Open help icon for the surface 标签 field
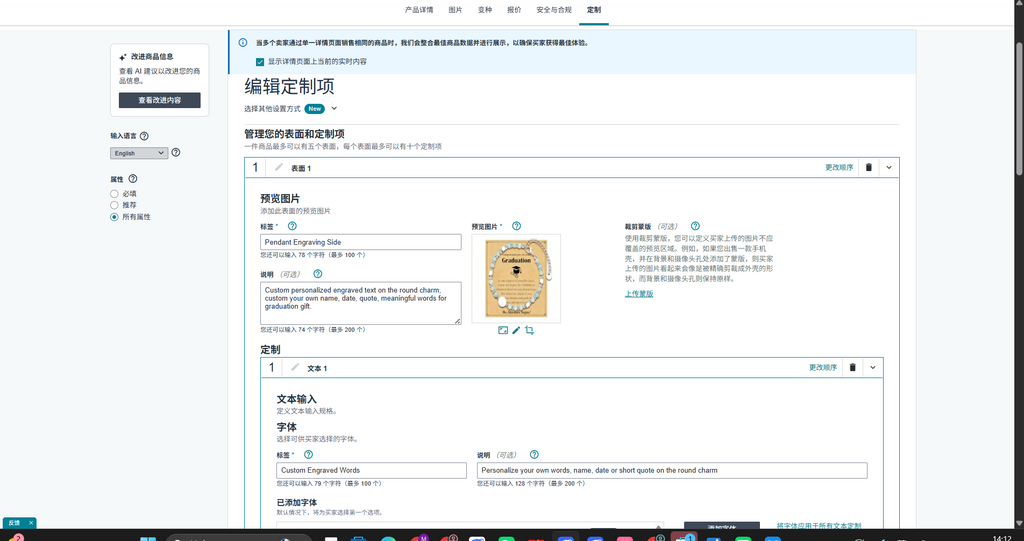 (x=292, y=226)
